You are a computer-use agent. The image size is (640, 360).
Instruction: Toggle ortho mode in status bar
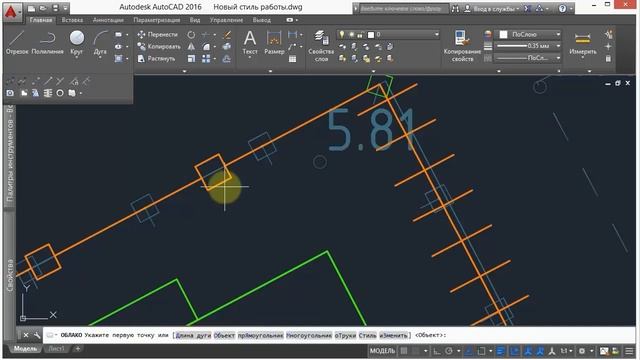click(x=437, y=351)
